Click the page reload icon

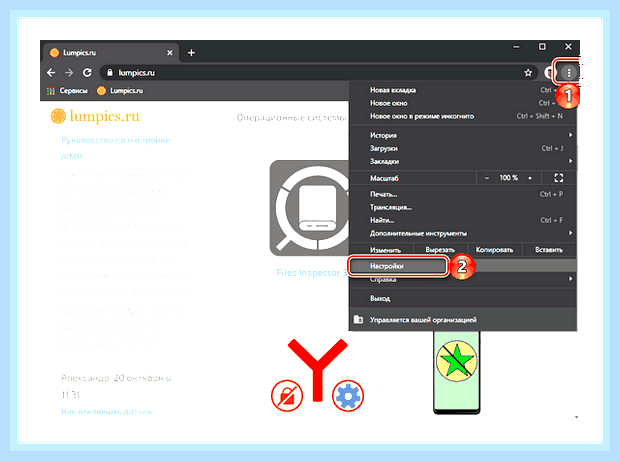[x=87, y=73]
